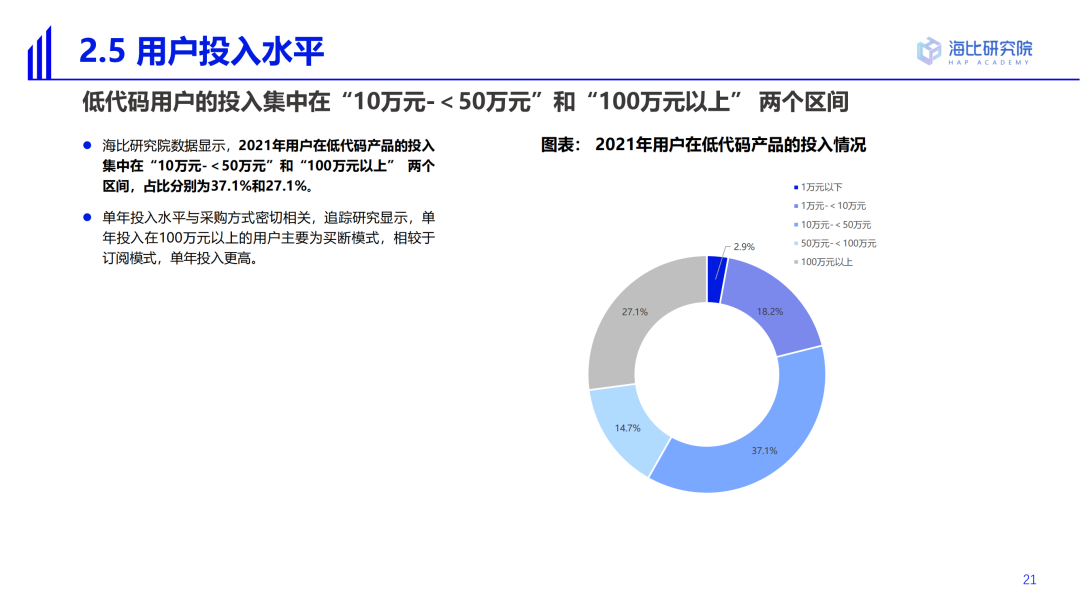The image size is (1080, 607).
Task: Click legend label 1万元-<10万元
Action: click(x=833, y=206)
